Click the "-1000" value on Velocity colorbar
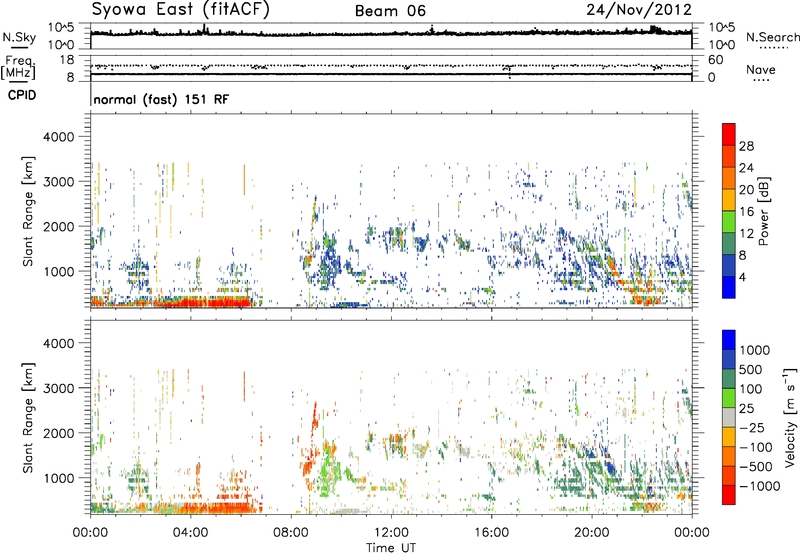This screenshot has height=554, width=800. (759, 486)
